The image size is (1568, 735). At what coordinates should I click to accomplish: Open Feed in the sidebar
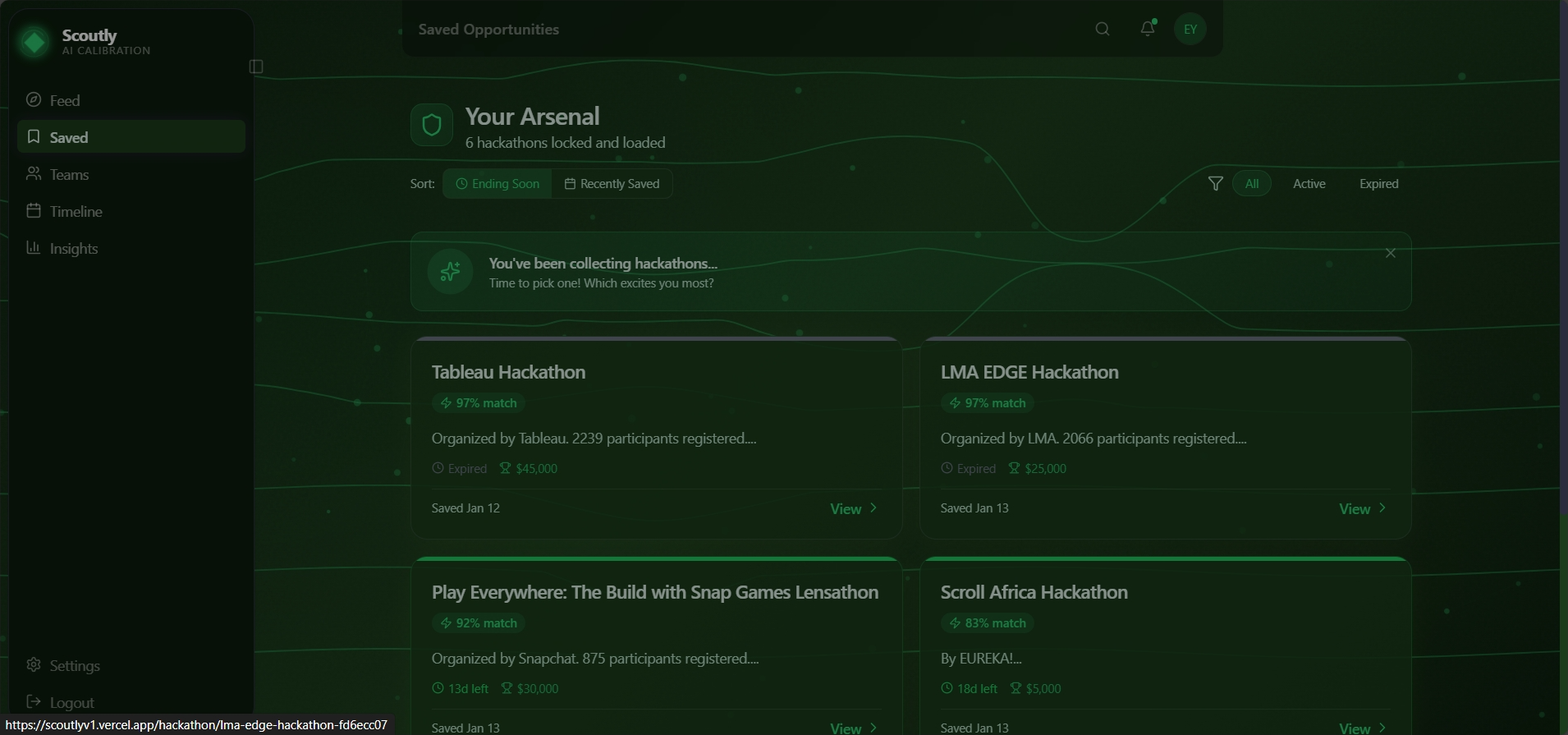(64, 101)
